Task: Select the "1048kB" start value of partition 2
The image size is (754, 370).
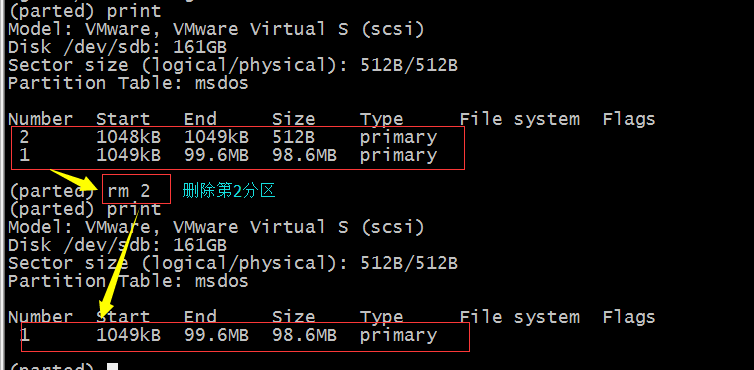Action: pyautogui.click(x=128, y=137)
